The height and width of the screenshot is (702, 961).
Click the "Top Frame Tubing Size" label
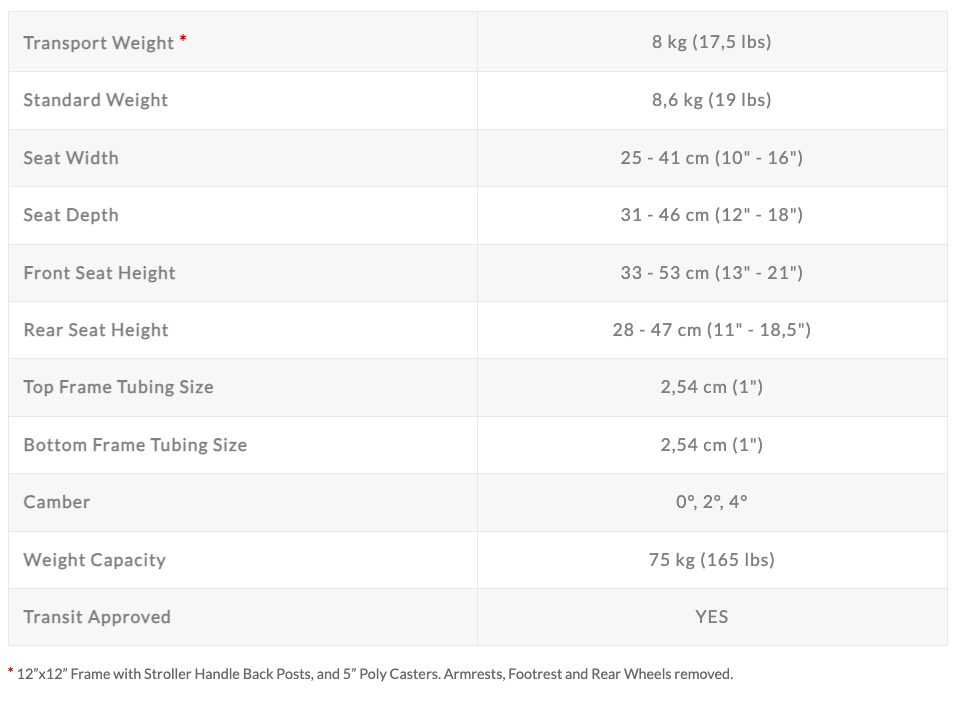click(x=119, y=387)
